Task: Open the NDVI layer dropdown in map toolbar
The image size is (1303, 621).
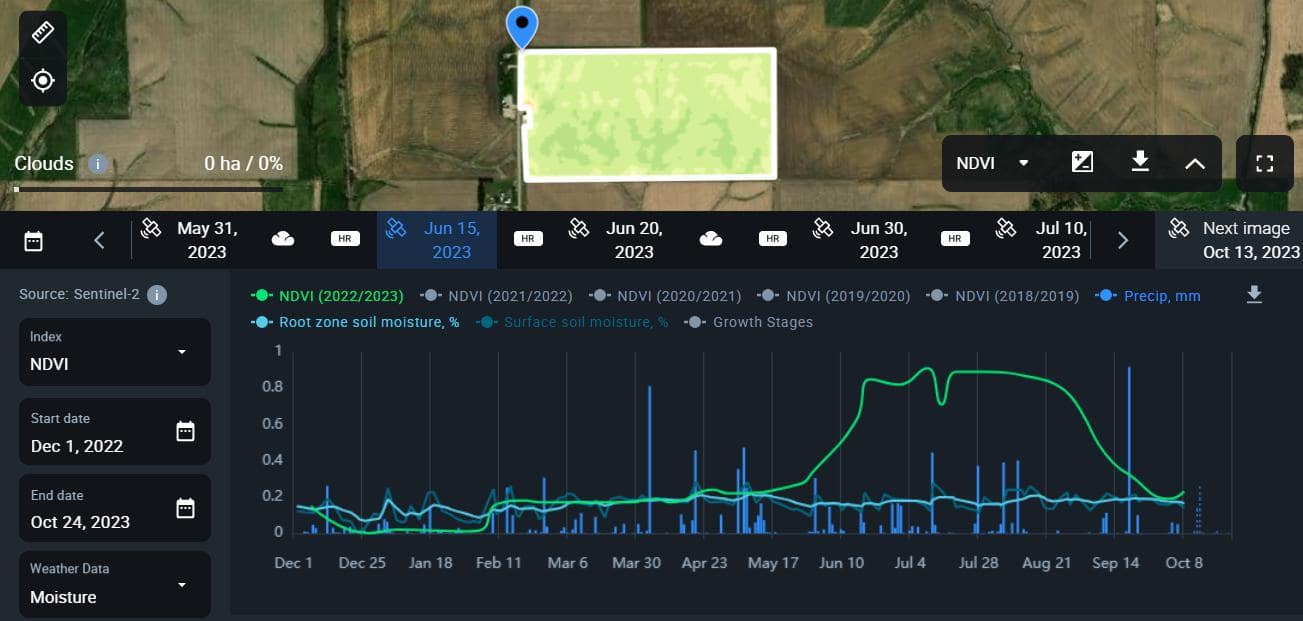Action: [x=993, y=163]
